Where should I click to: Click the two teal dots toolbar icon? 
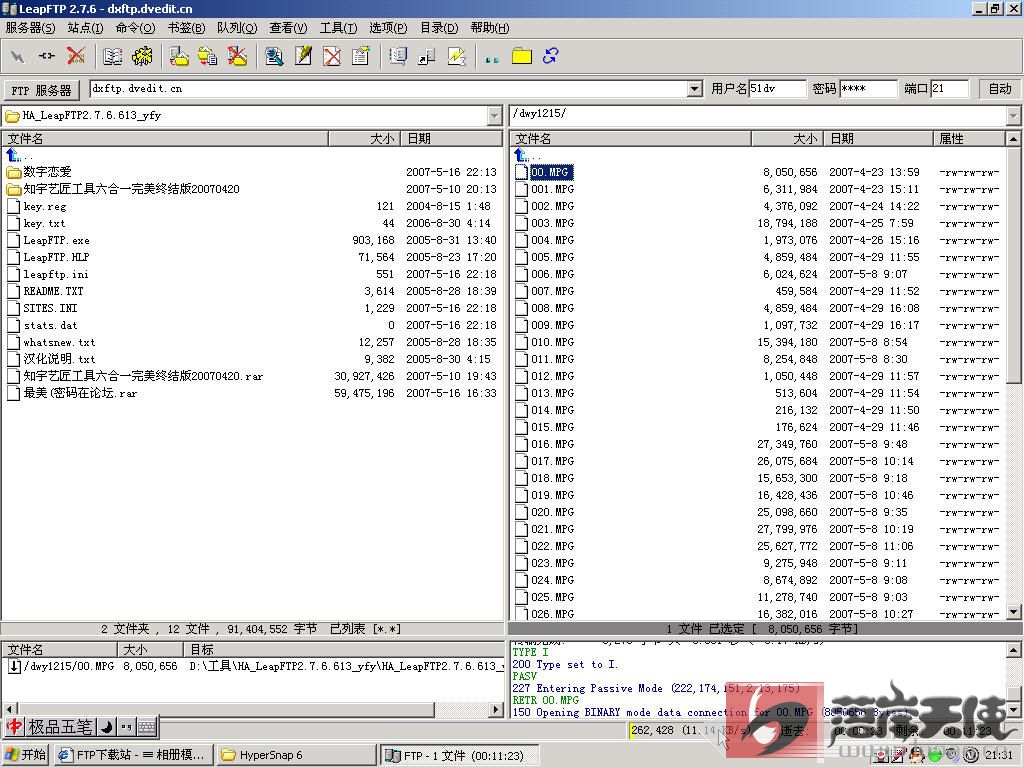click(x=492, y=58)
